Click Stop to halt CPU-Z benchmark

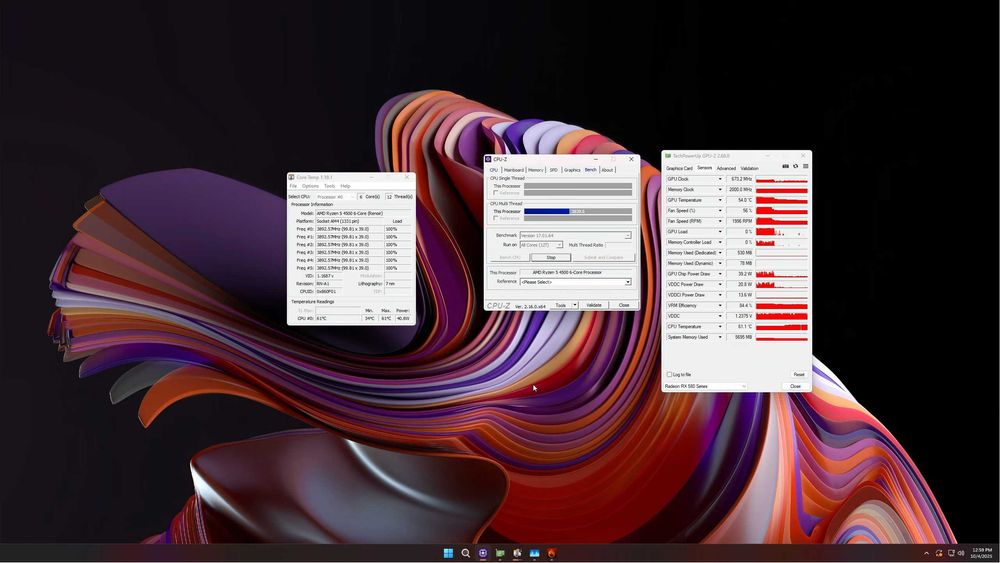pyautogui.click(x=551, y=258)
